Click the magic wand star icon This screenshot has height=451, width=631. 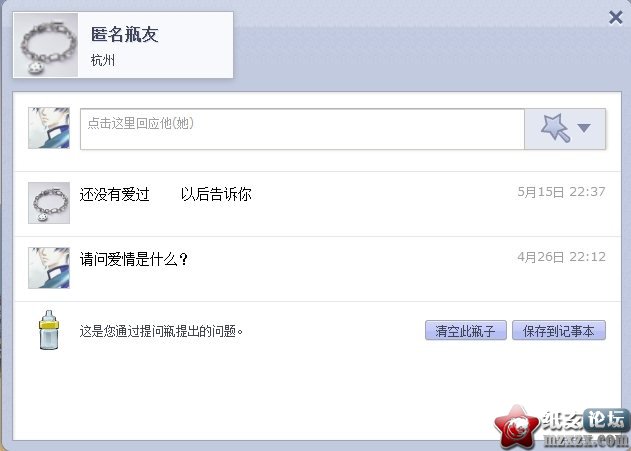click(555, 128)
